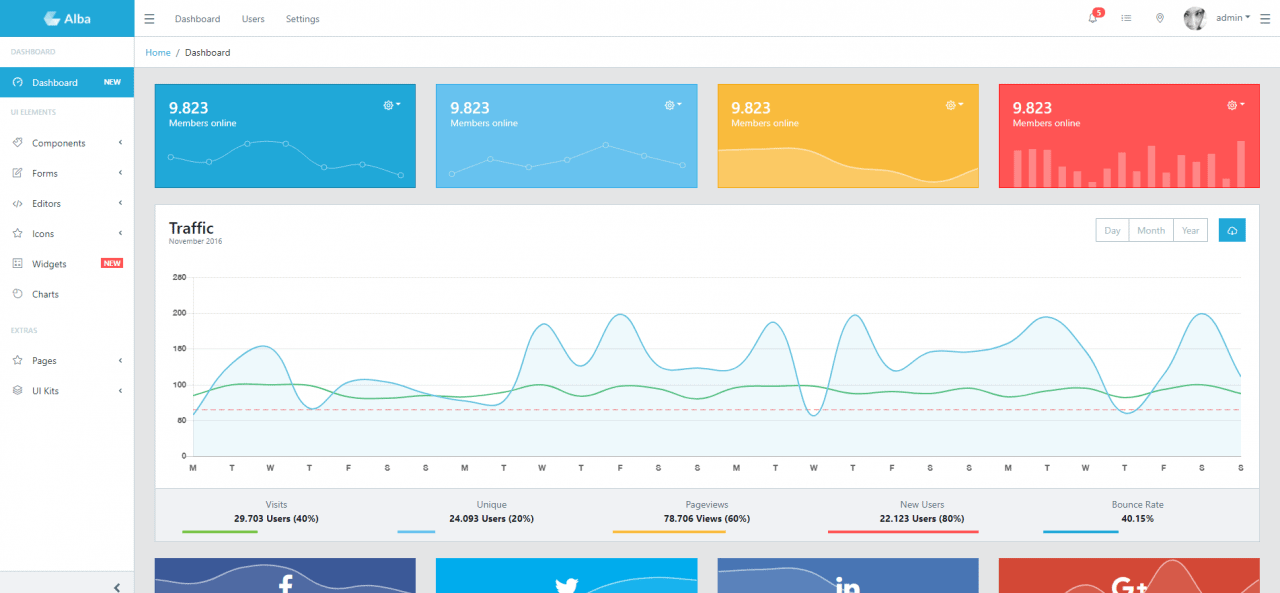Select the Month traffic view
The width and height of the screenshot is (1280, 593).
[x=1151, y=230]
